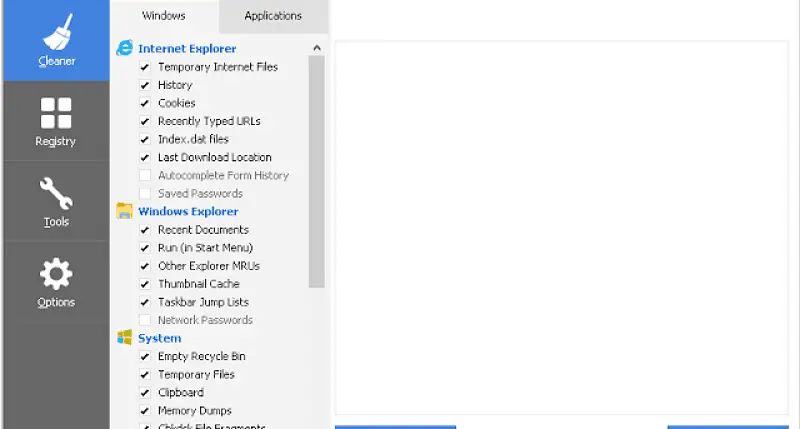Switch to the Applications tab
The image size is (800, 429).
pos(273,16)
